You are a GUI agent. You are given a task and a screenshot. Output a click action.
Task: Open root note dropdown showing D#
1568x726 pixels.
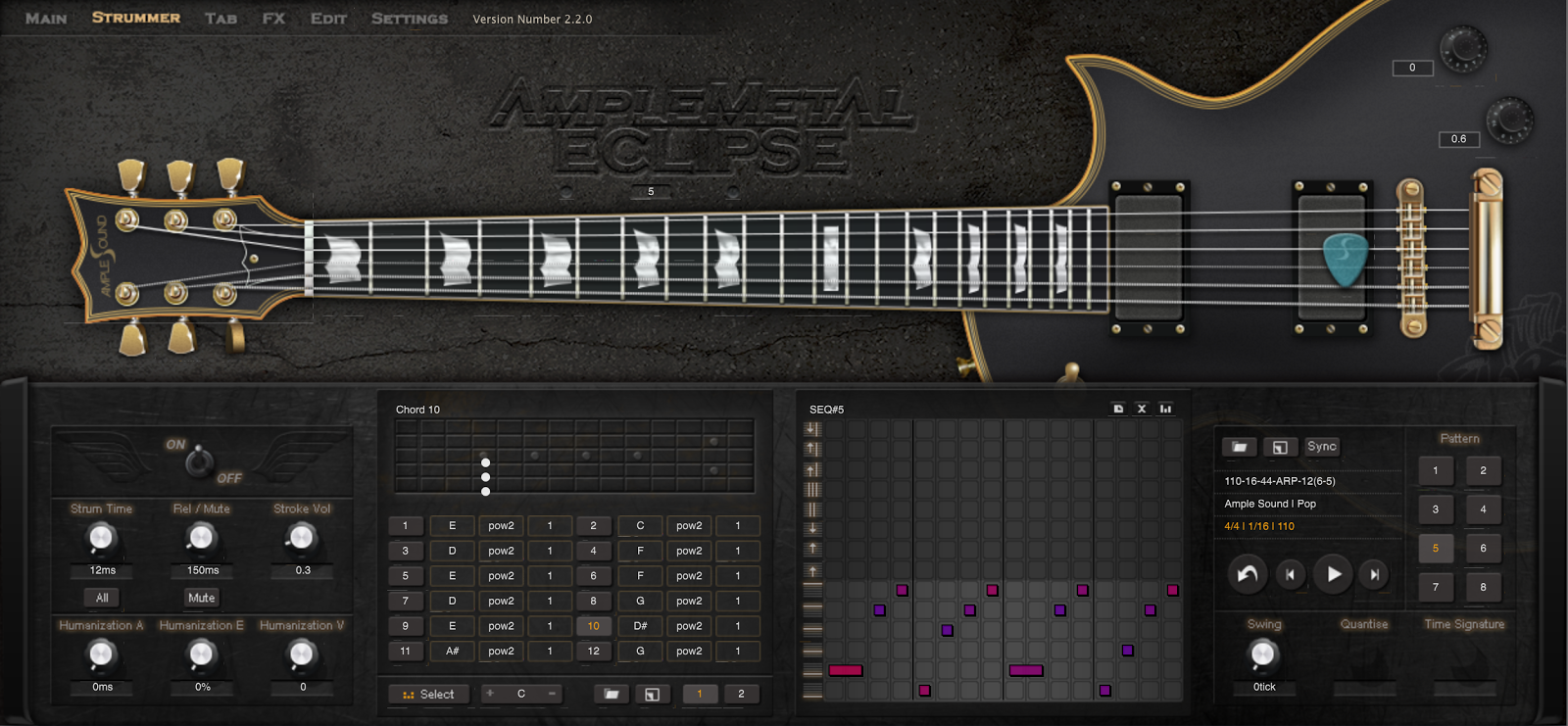[641, 626]
